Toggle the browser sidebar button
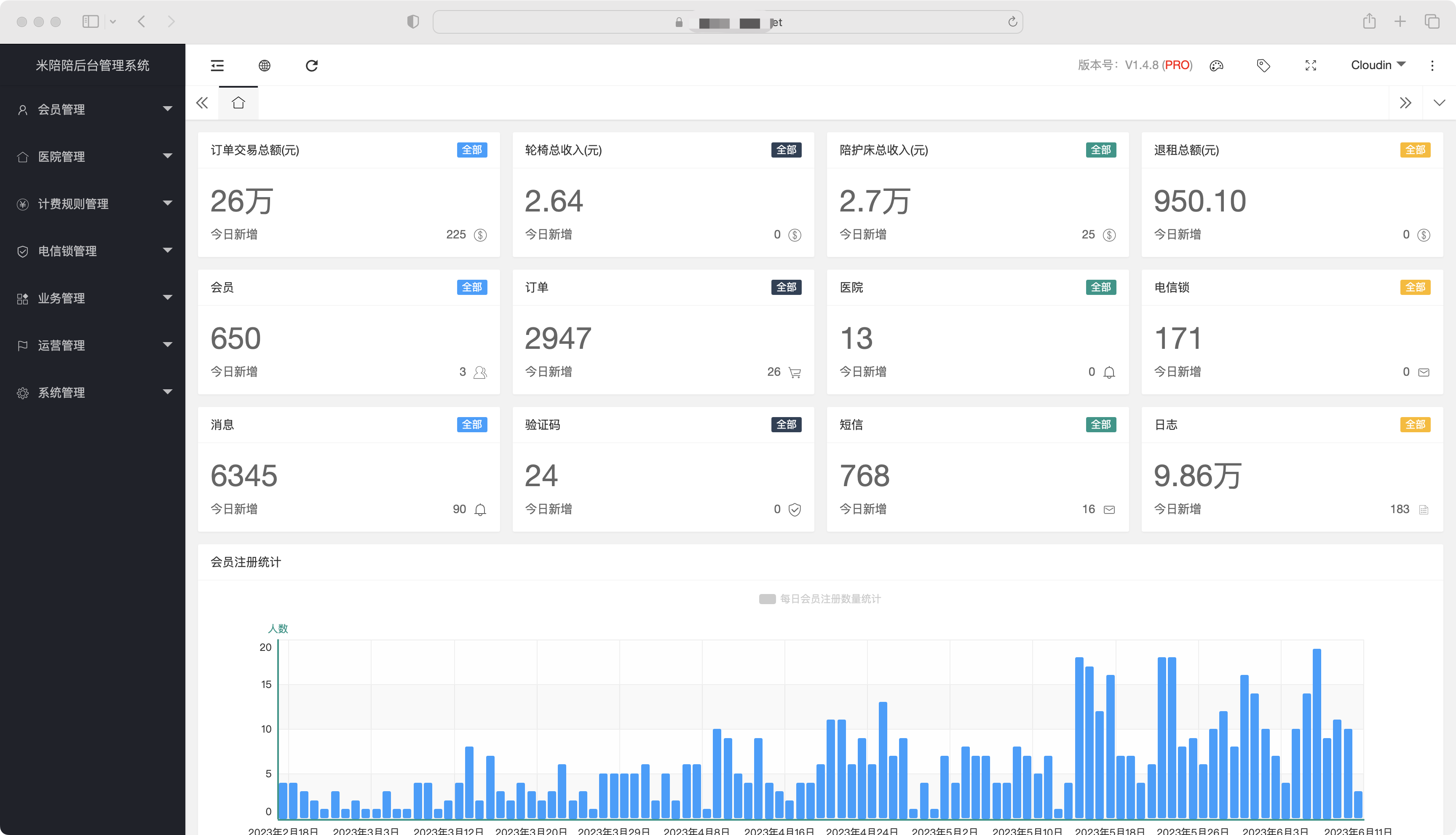Image resolution: width=1456 pixels, height=835 pixels. [91, 22]
